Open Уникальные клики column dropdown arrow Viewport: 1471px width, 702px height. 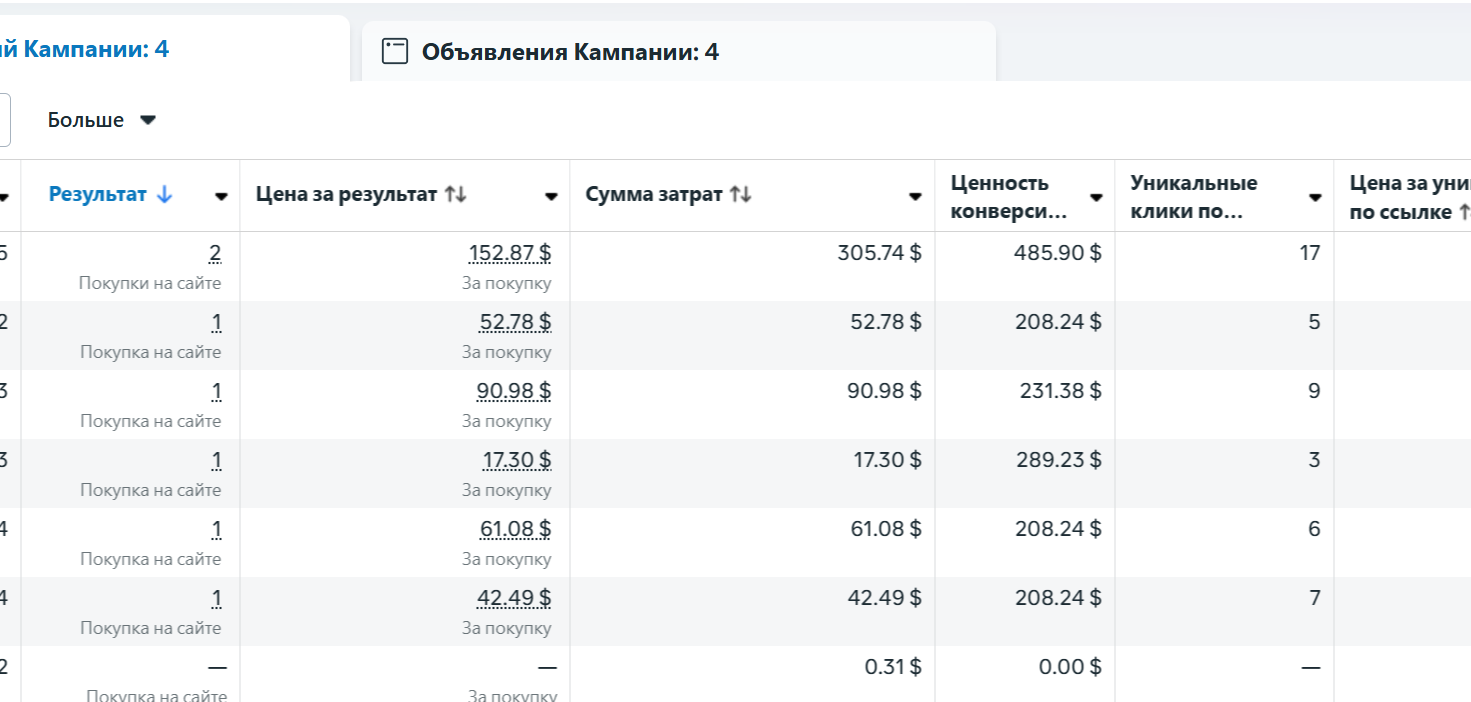tap(1315, 197)
